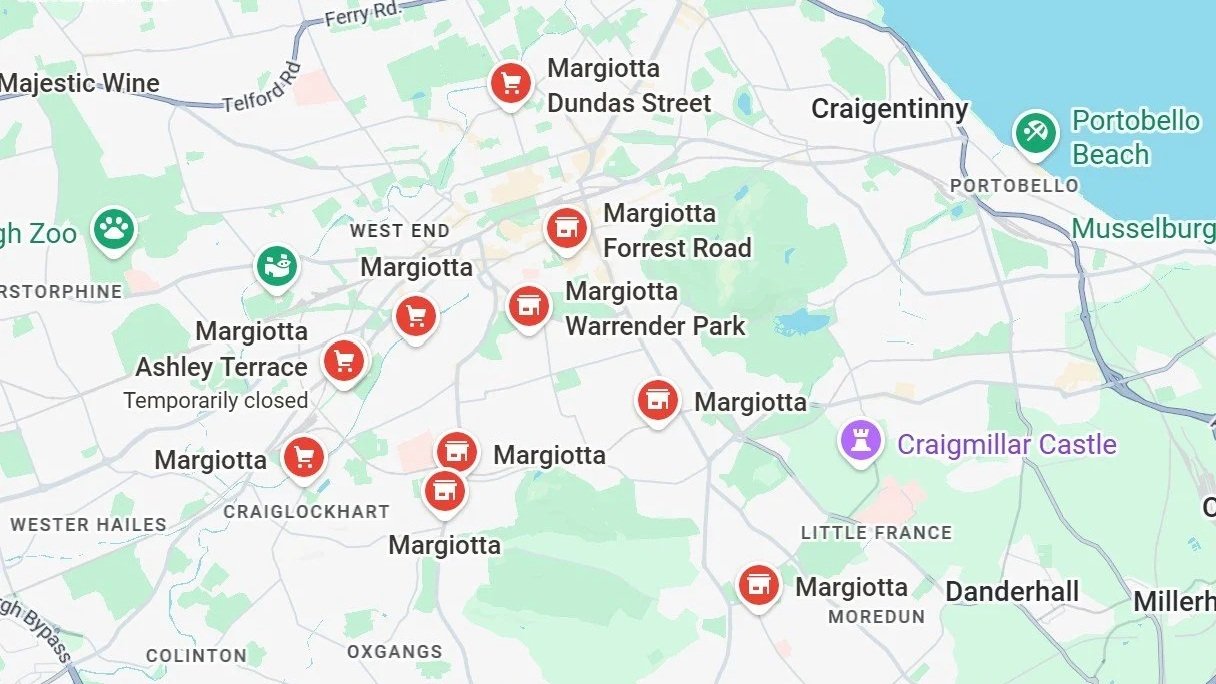Select the green teapot marker near West End

[x=277, y=267]
